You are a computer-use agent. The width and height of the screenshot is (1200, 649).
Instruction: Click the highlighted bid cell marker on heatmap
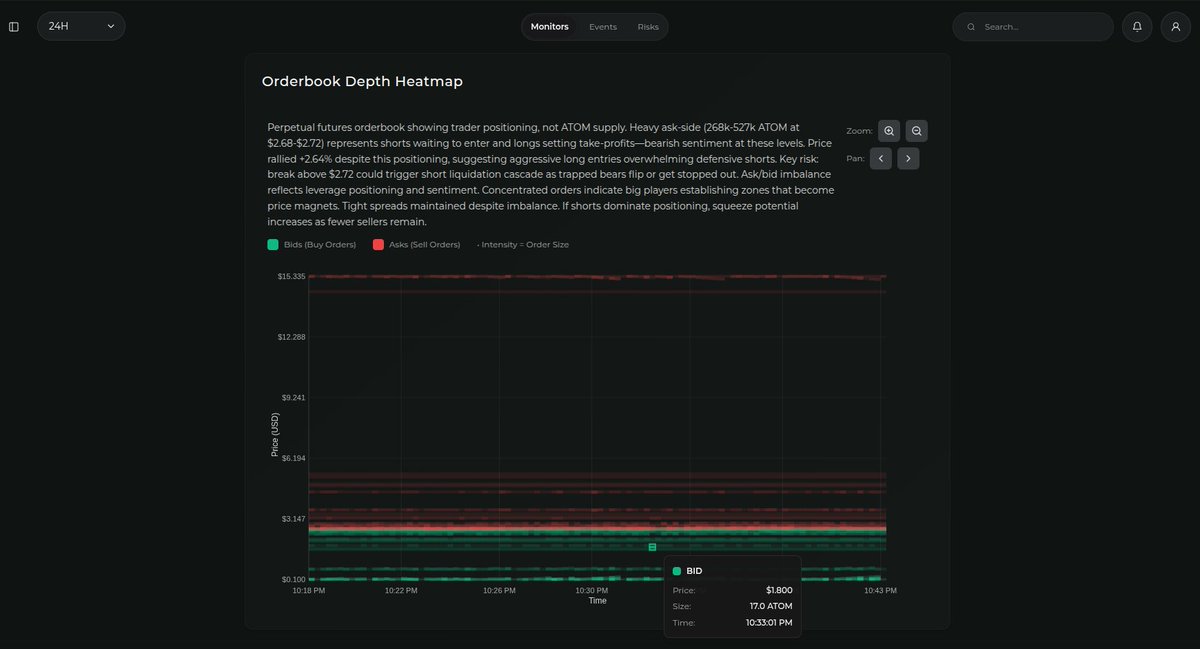click(652, 547)
